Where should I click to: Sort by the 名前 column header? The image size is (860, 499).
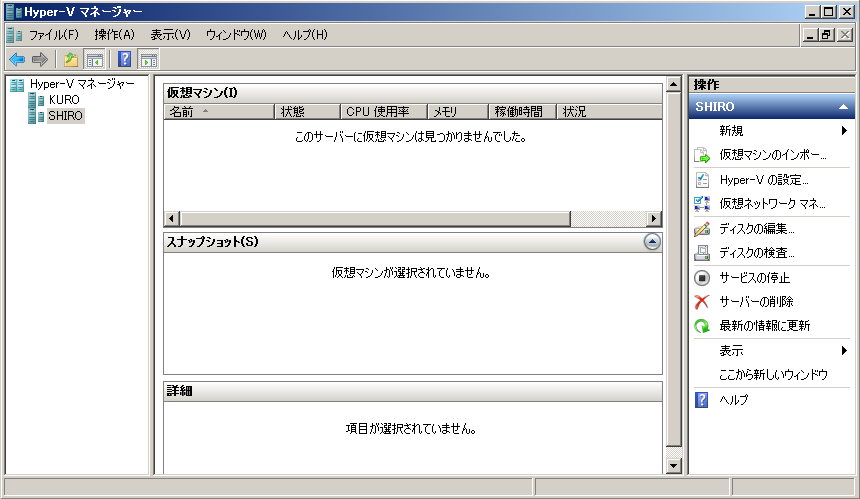coord(219,112)
